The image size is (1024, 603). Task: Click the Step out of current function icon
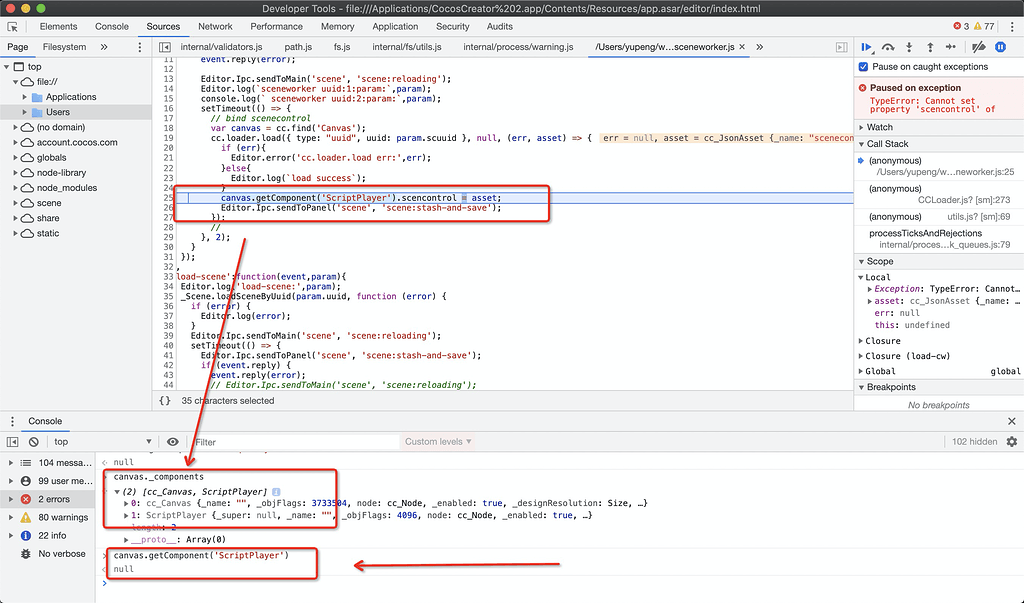pyautogui.click(x=930, y=47)
